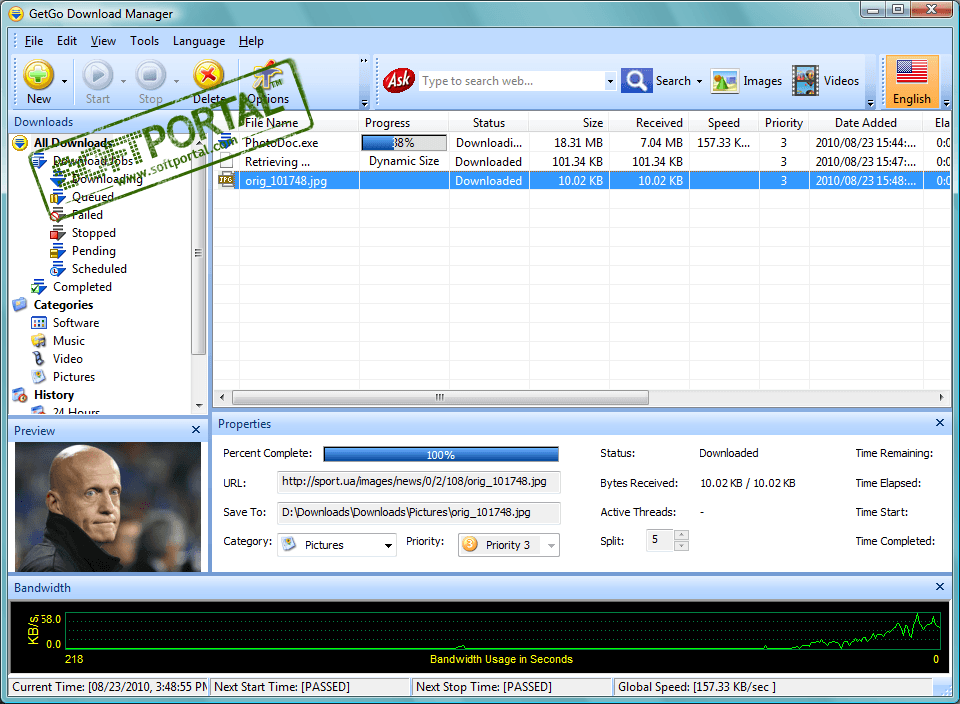Click the JPG file icon of orig_101748.jpg
Viewport: 960px width, 704px height.
[x=227, y=180]
